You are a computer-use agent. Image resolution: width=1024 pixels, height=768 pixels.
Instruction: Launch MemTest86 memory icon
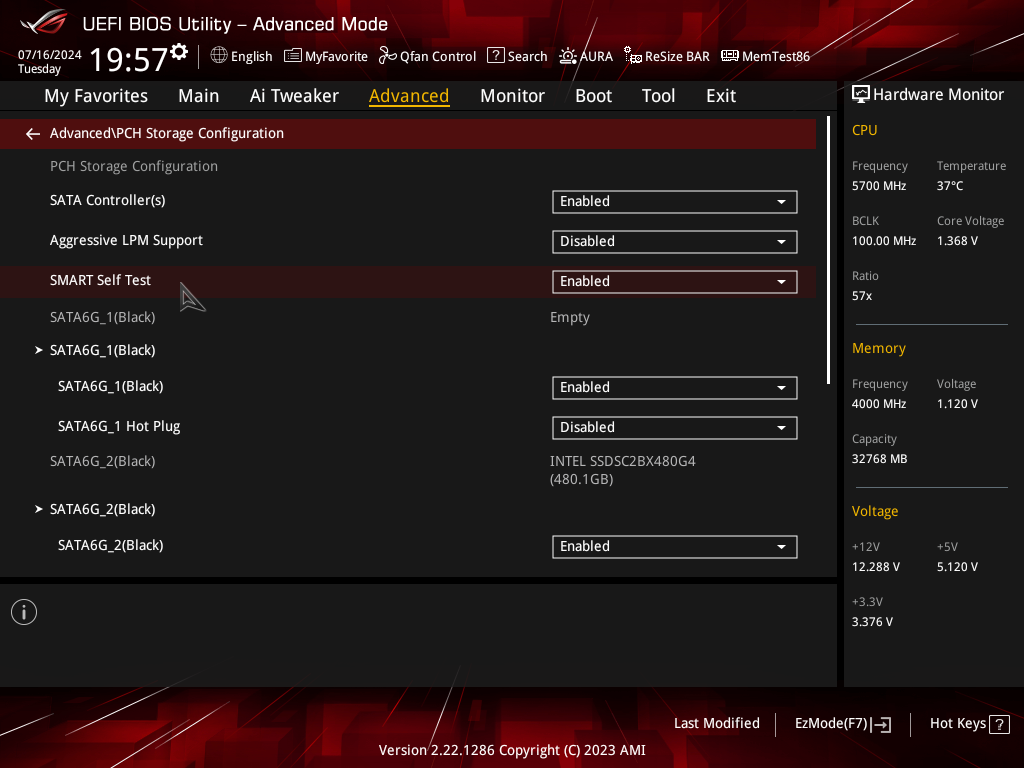[729, 56]
